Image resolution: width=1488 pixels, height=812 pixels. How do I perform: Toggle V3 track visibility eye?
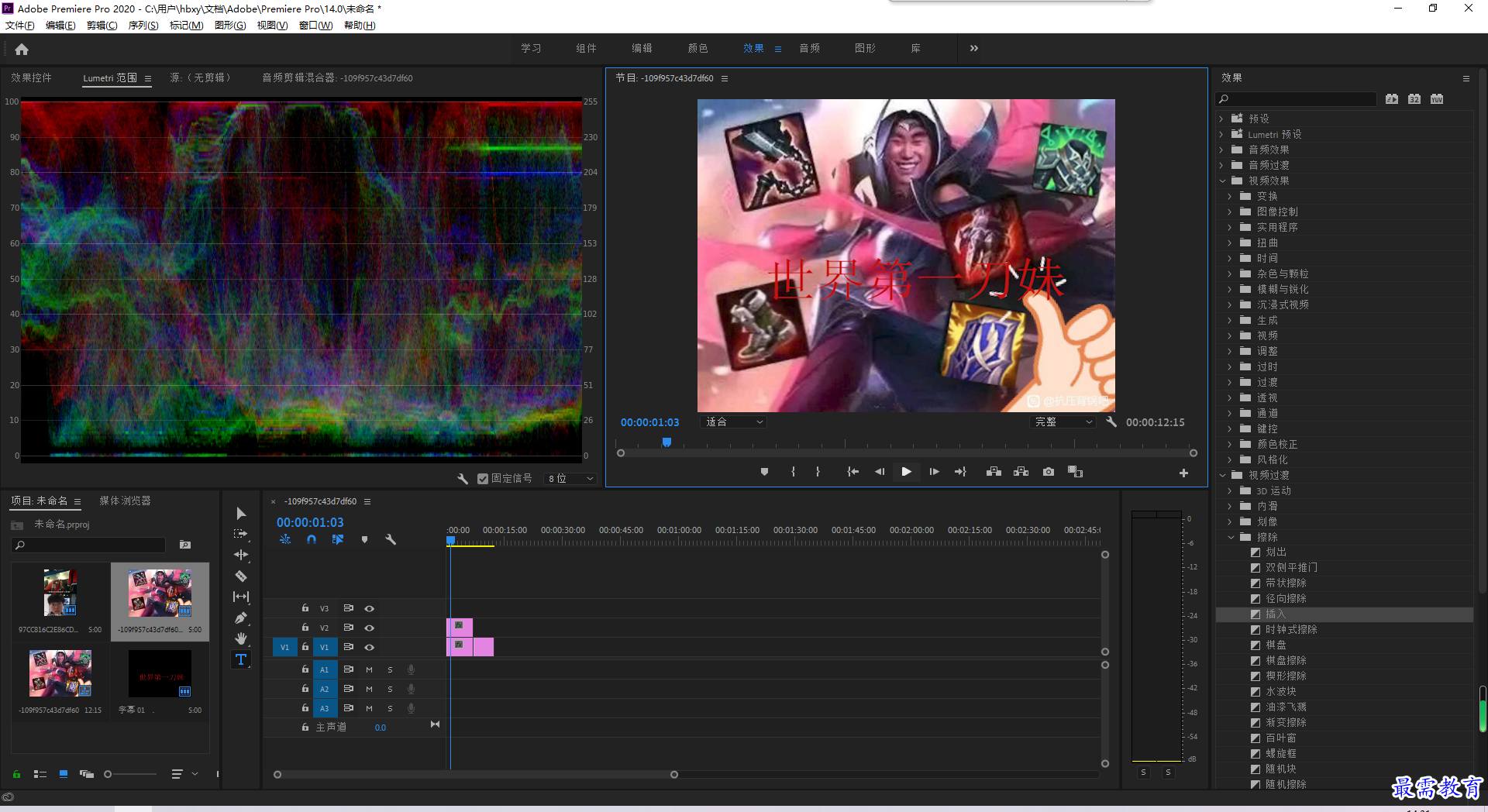(370, 608)
